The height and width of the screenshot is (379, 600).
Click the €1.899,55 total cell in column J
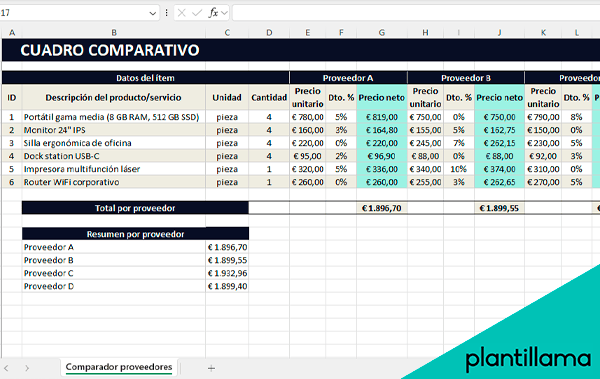click(499, 208)
